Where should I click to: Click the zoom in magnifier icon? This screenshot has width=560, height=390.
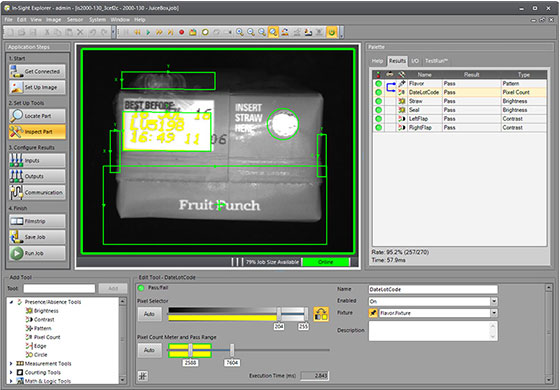point(240,32)
